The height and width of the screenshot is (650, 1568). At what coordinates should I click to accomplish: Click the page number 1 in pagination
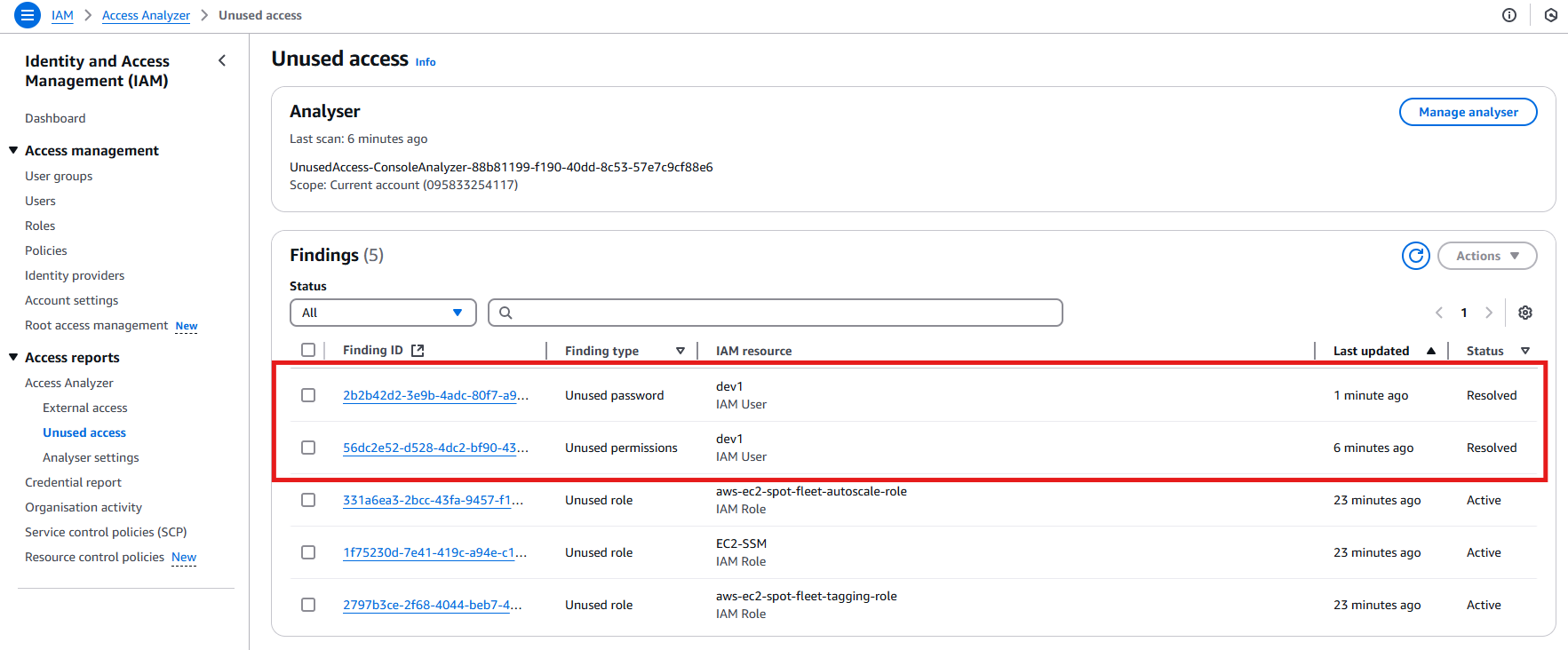click(x=1464, y=313)
